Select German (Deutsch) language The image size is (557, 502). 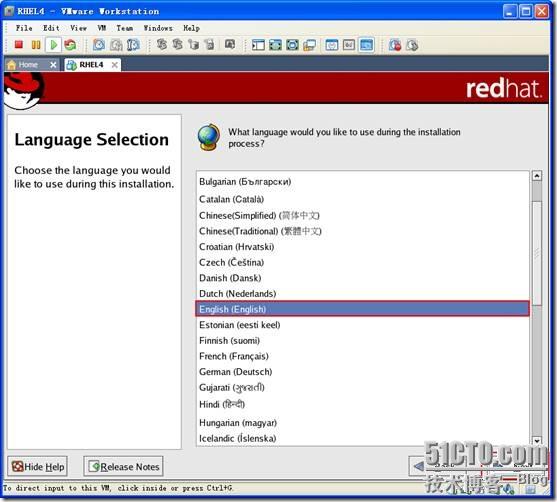click(362, 372)
